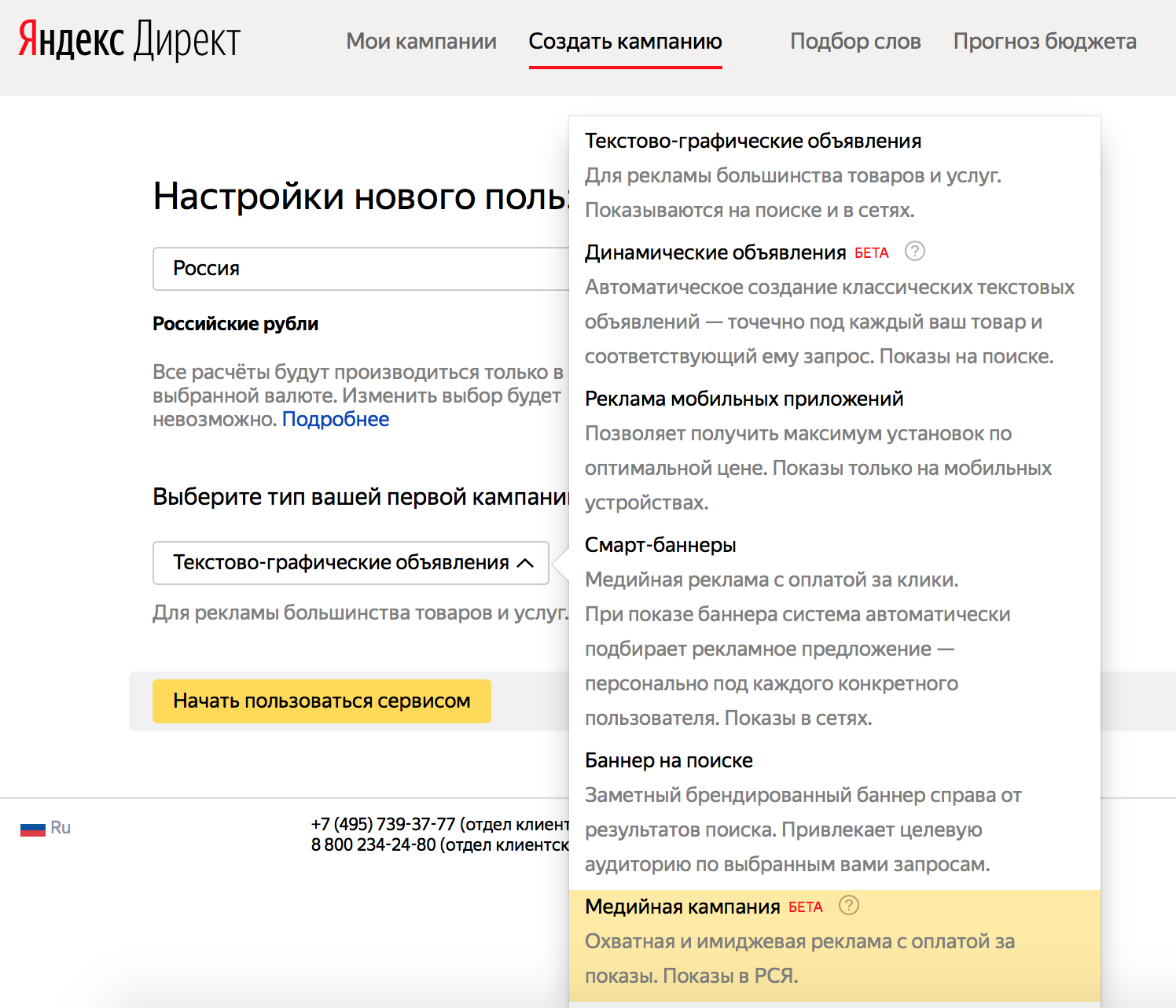Click Выберите тип вашей первой кампании label
The width and height of the screenshot is (1176, 1008).
pos(361,497)
